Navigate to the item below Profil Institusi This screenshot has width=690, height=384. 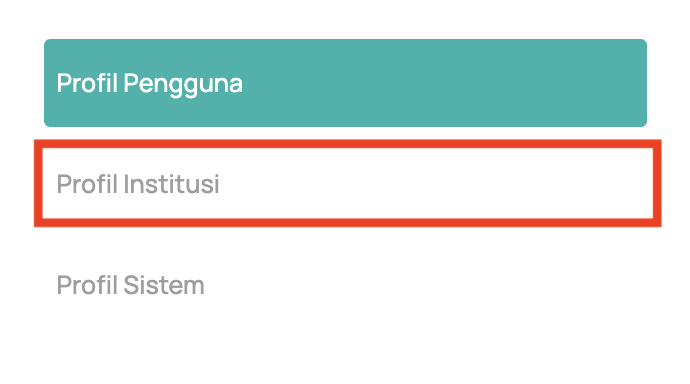(345, 285)
